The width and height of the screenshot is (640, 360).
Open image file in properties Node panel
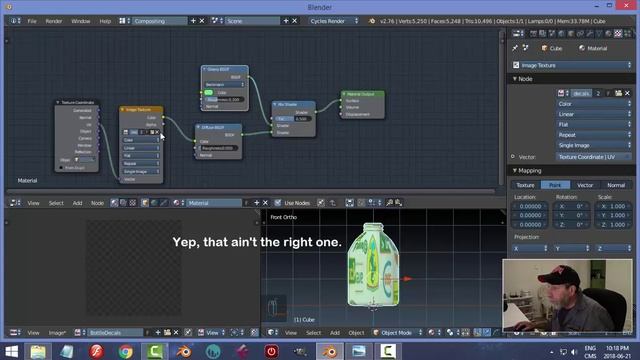tap(619, 93)
